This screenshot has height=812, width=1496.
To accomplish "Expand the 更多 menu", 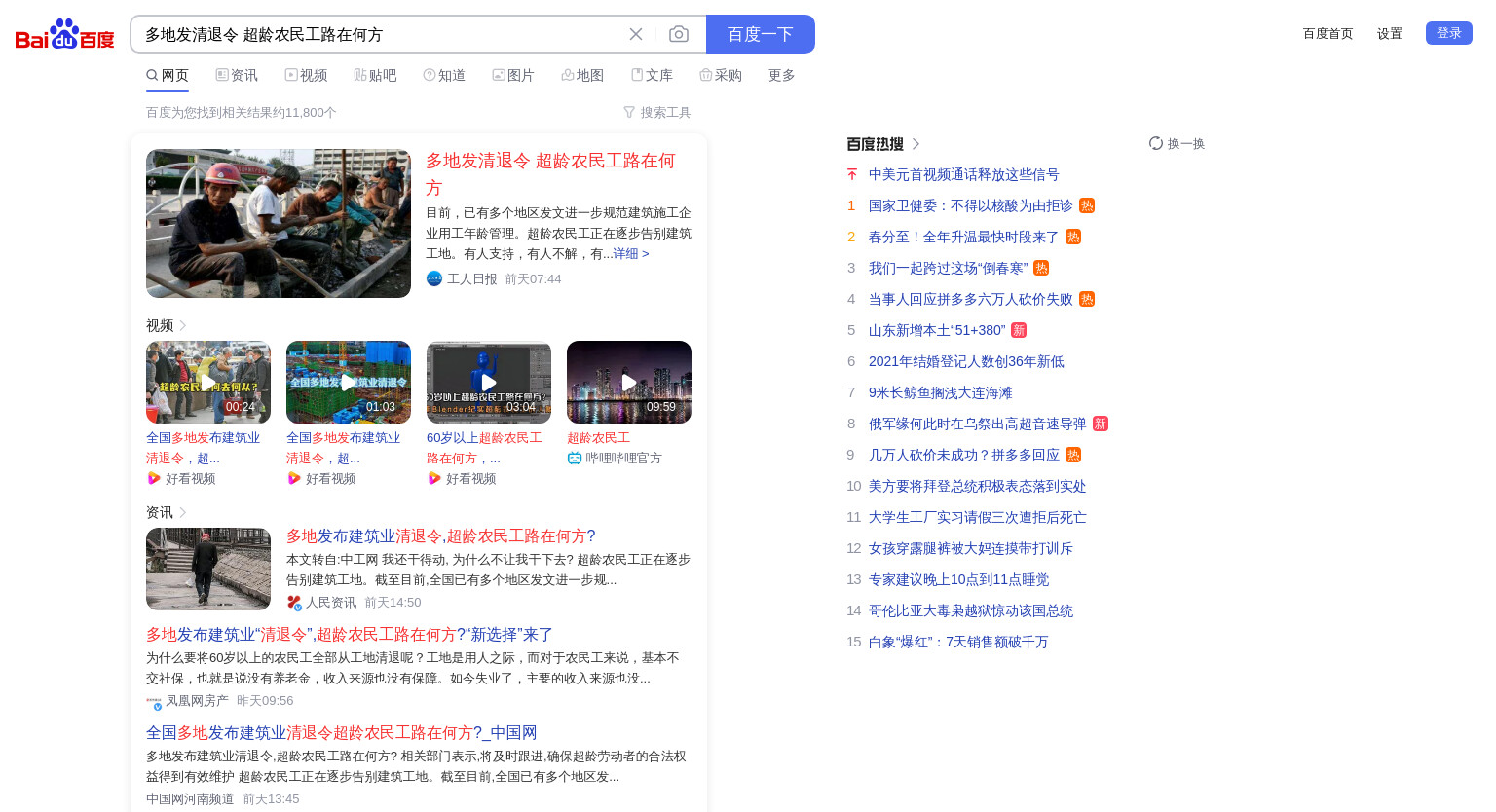I will coord(782,75).
